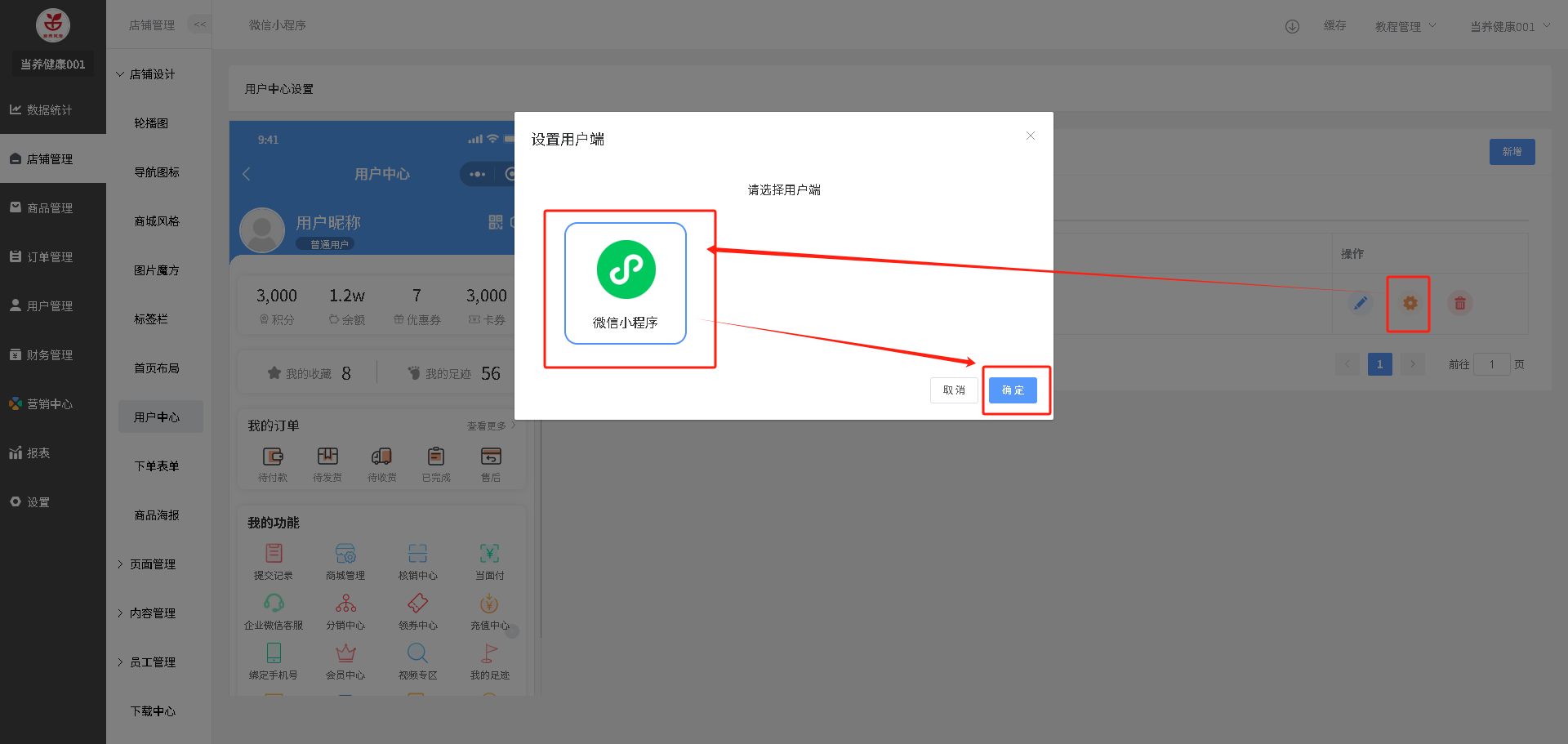
Task: Expand the 页面管理 menu group
Action: pos(151,564)
